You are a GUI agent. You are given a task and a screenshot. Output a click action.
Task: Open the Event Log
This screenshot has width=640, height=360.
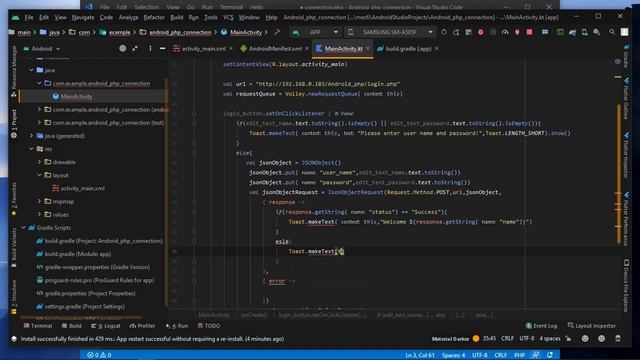pyautogui.click(x=541, y=326)
